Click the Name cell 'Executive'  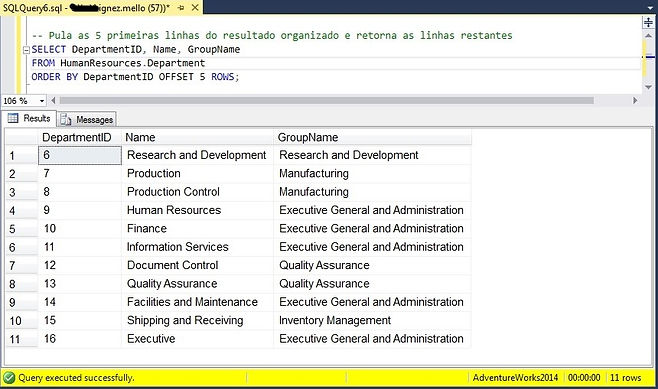tap(197, 339)
